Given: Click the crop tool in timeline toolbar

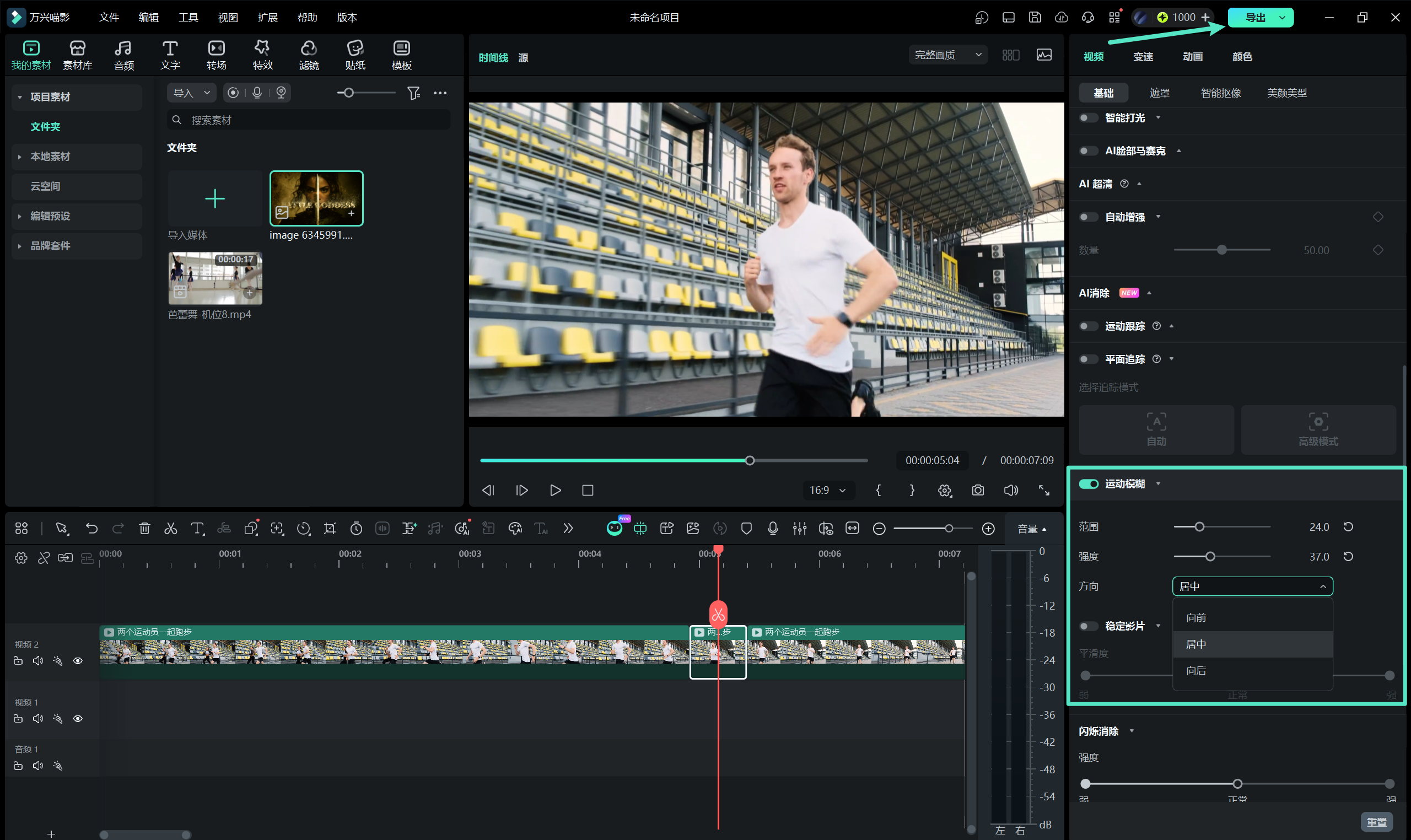Looking at the screenshot, I should (x=330, y=529).
